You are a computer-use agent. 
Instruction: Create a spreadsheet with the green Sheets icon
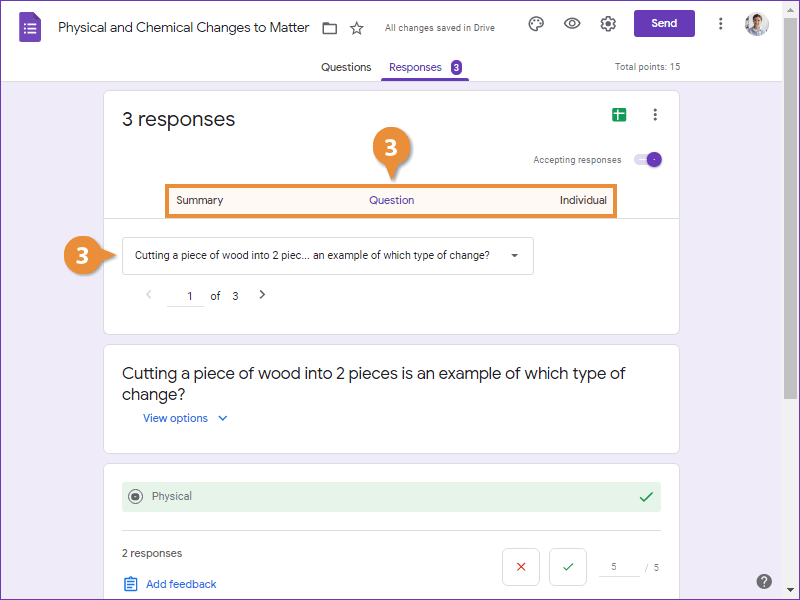(x=618, y=115)
